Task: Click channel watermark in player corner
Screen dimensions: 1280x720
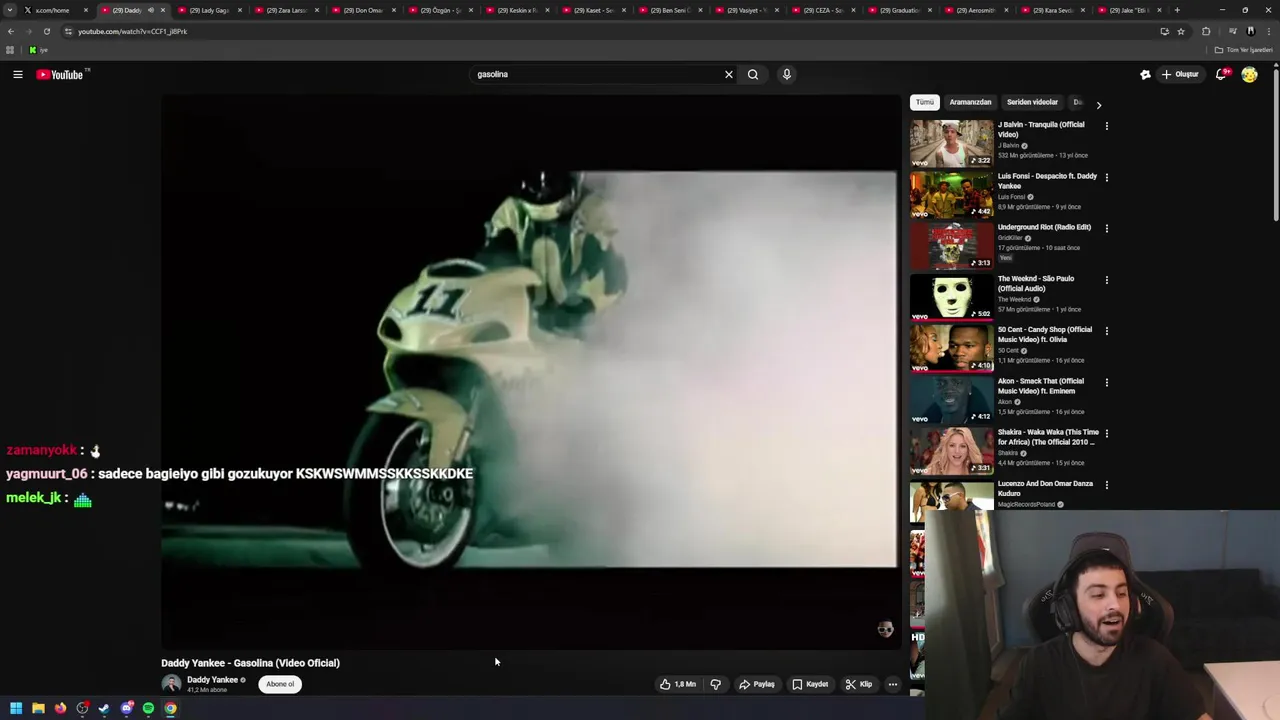Action: [x=885, y=629]
